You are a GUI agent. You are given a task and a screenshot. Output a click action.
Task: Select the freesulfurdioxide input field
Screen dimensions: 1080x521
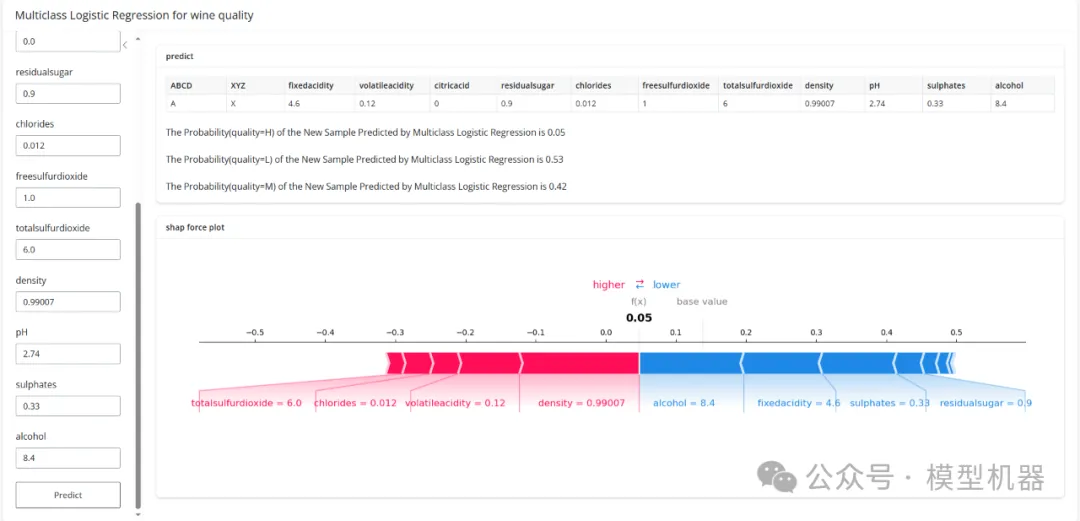click(68, 197)
